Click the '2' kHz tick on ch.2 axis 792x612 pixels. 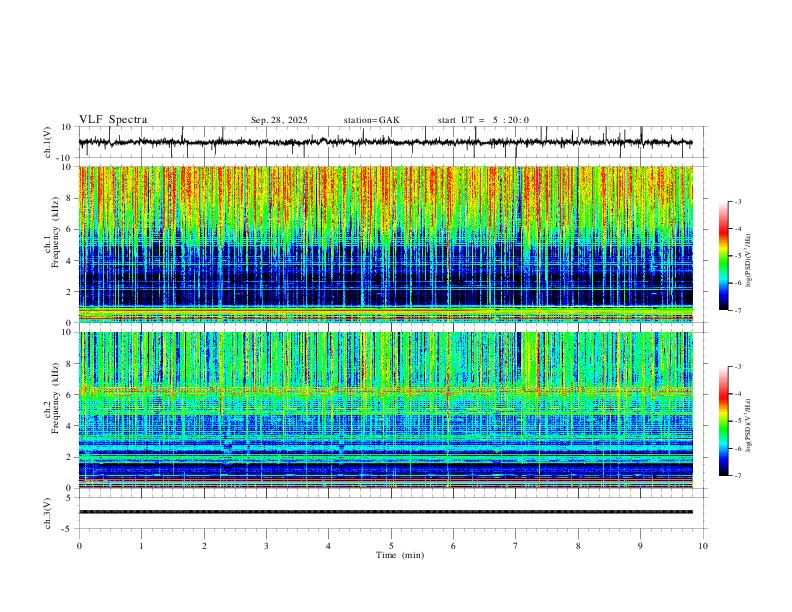pyautogui.click(x=70, y=457)
